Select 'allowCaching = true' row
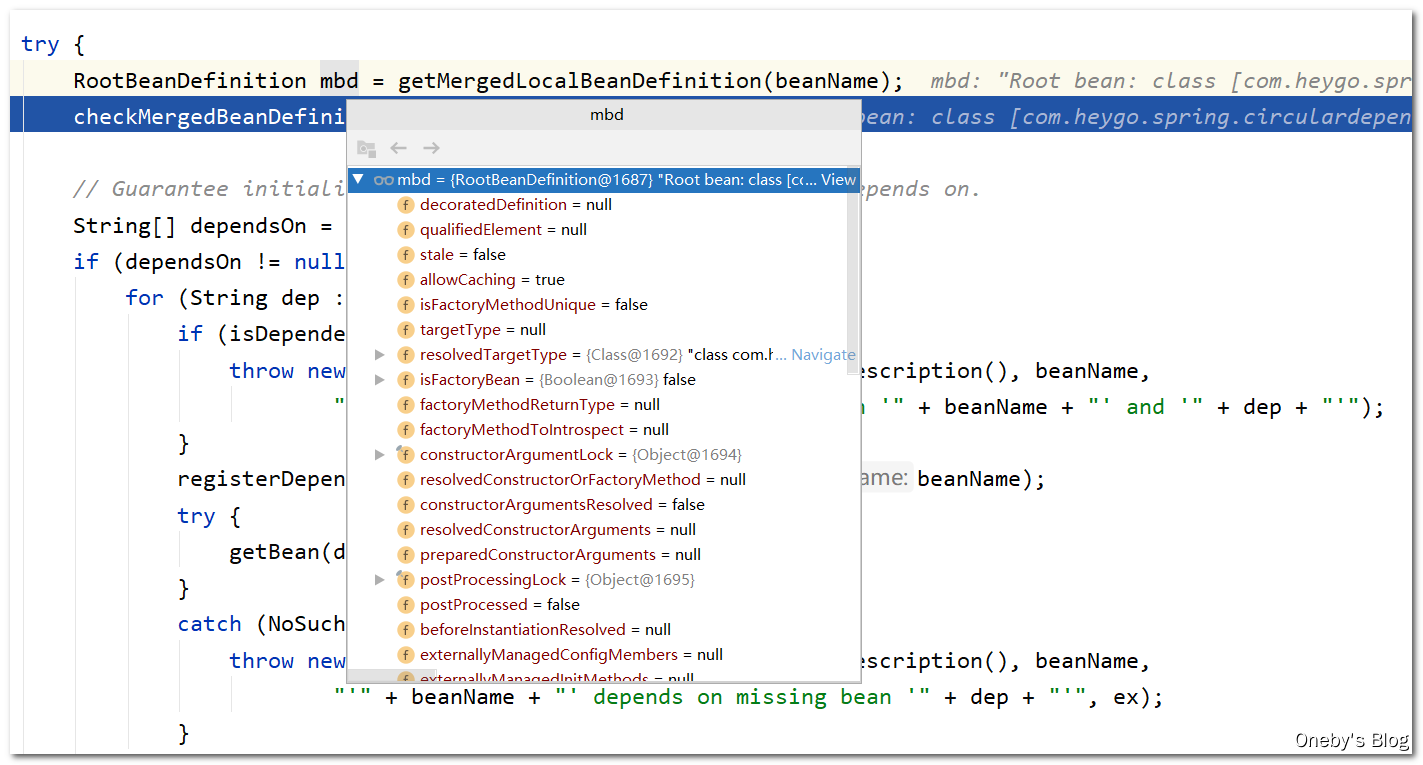This screenshot has height=765, width=1423. 597,280
